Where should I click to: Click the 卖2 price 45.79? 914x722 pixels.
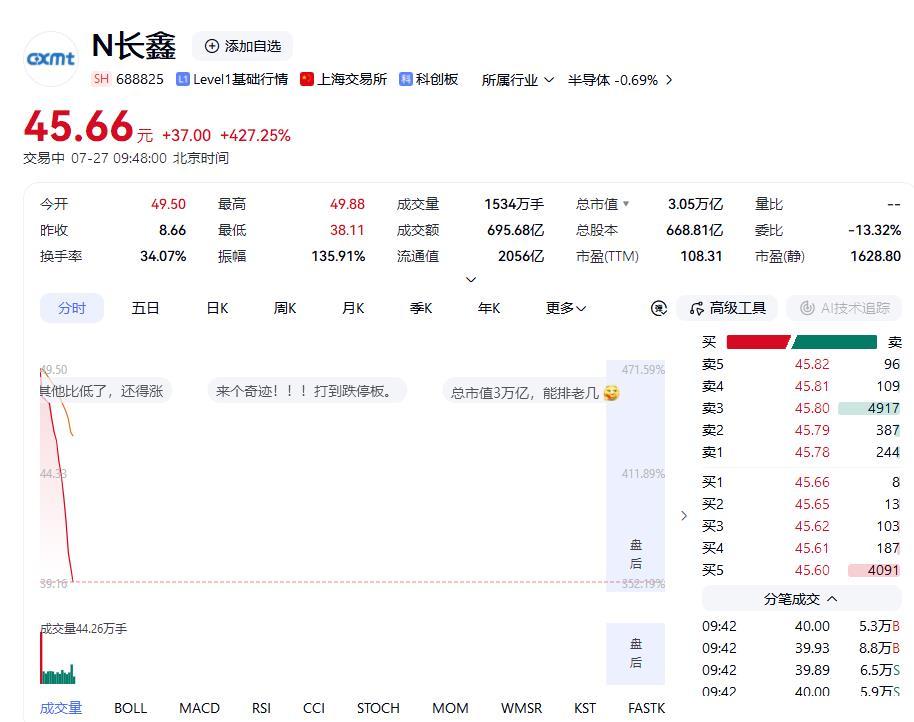(811, 431)
